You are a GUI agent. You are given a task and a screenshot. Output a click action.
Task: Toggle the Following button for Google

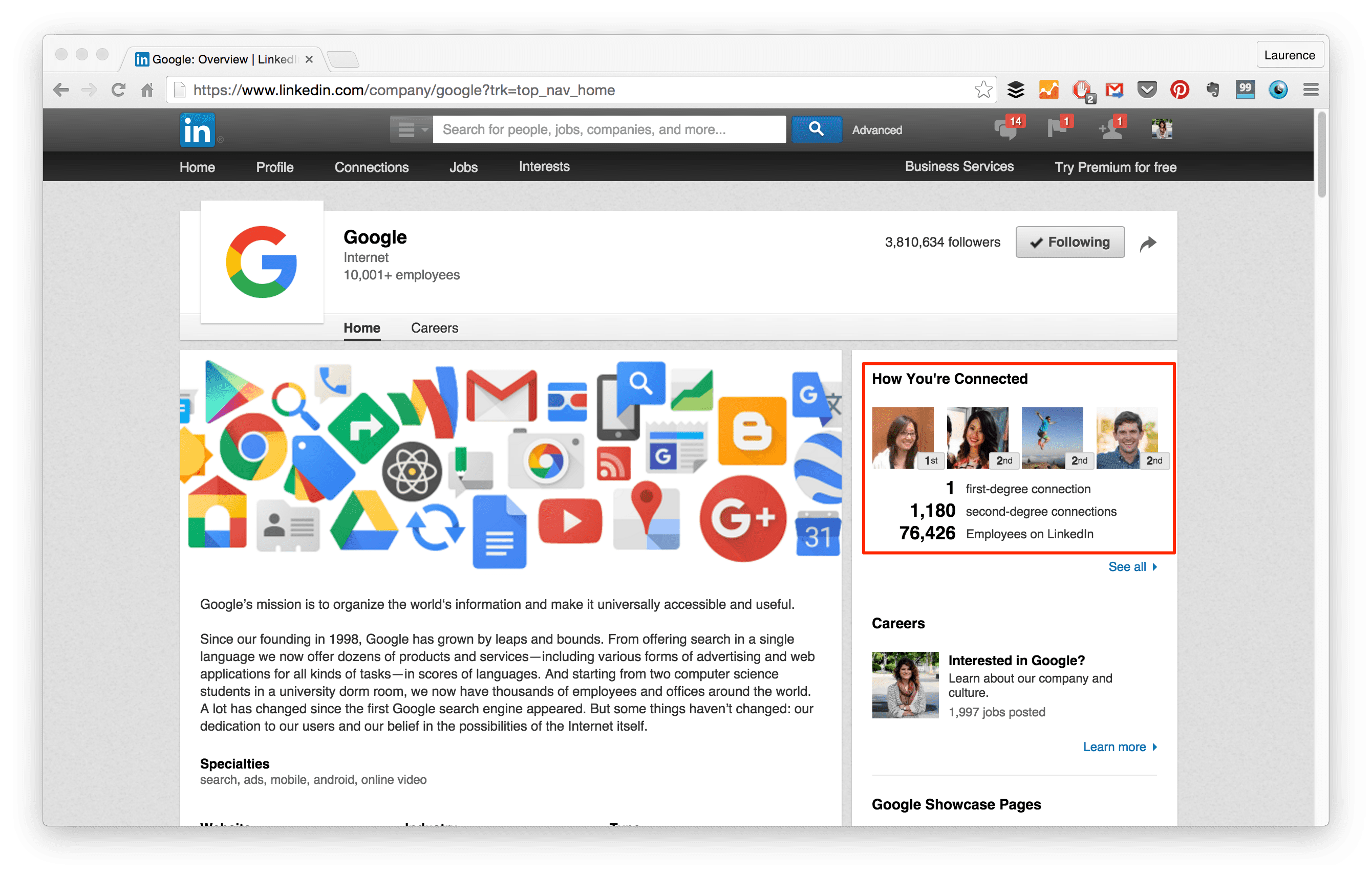1070,241
